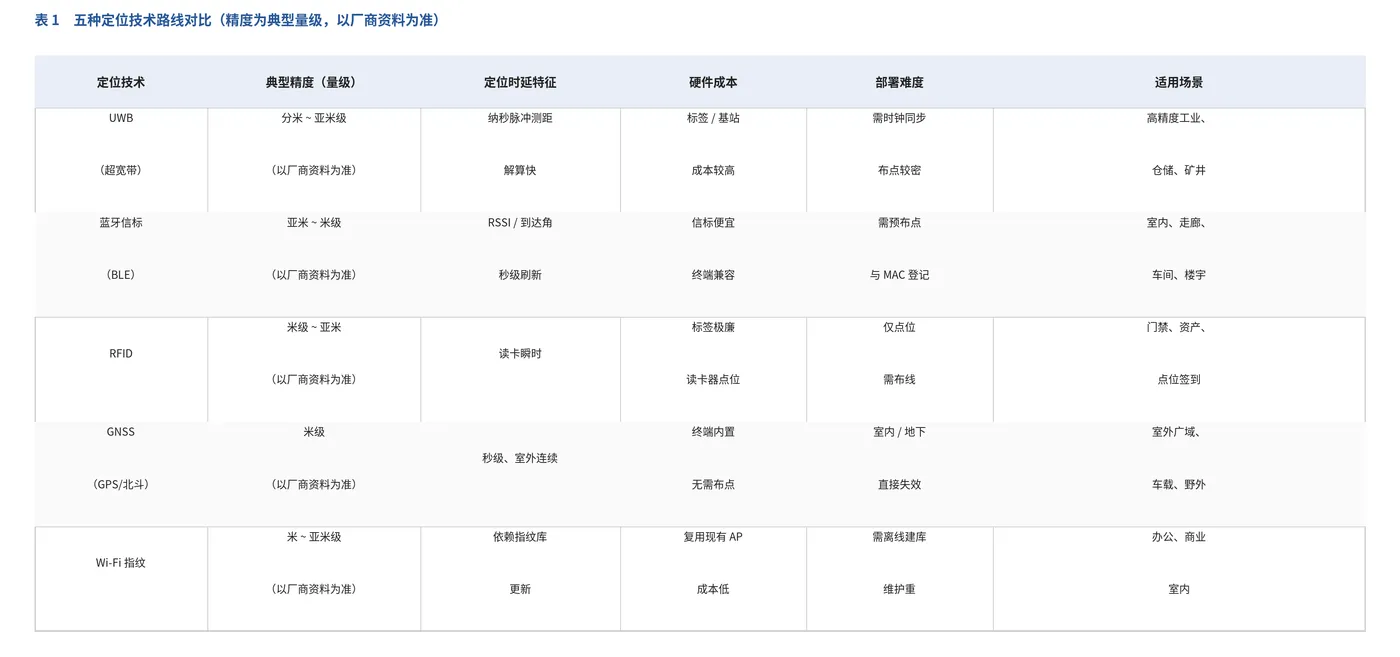
Task: Select the 标签极廉 text
Action: tap(713, 327)
